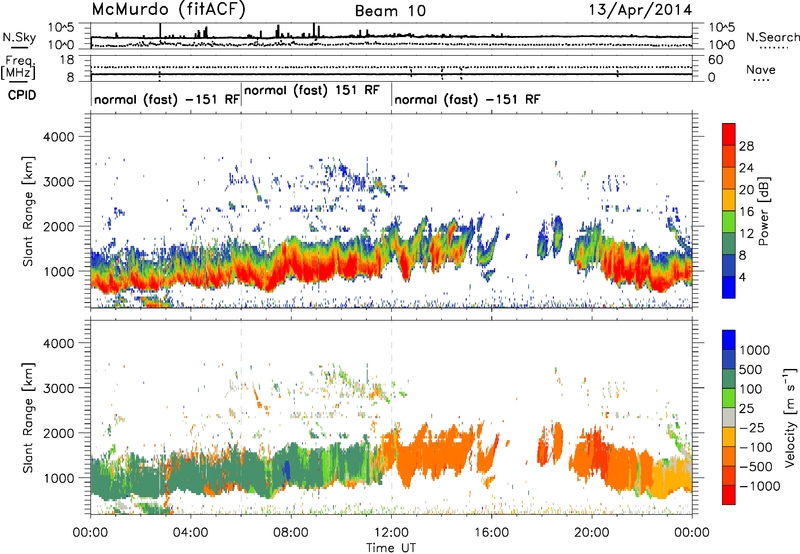Select the dark green 8–12 dB power colorbar segment
800x554 pixels.
729,244
